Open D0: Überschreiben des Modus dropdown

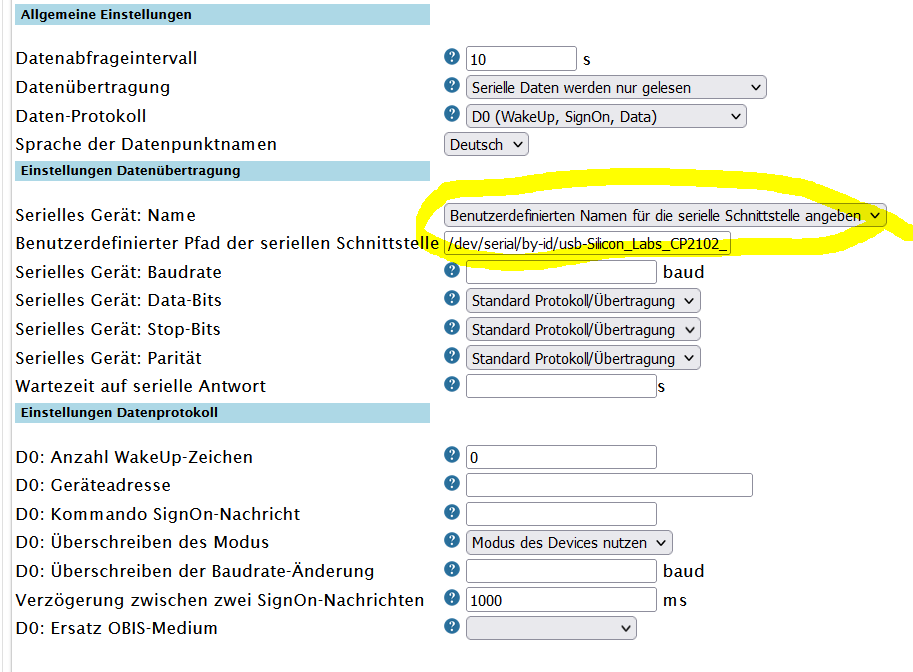[569, 543]
